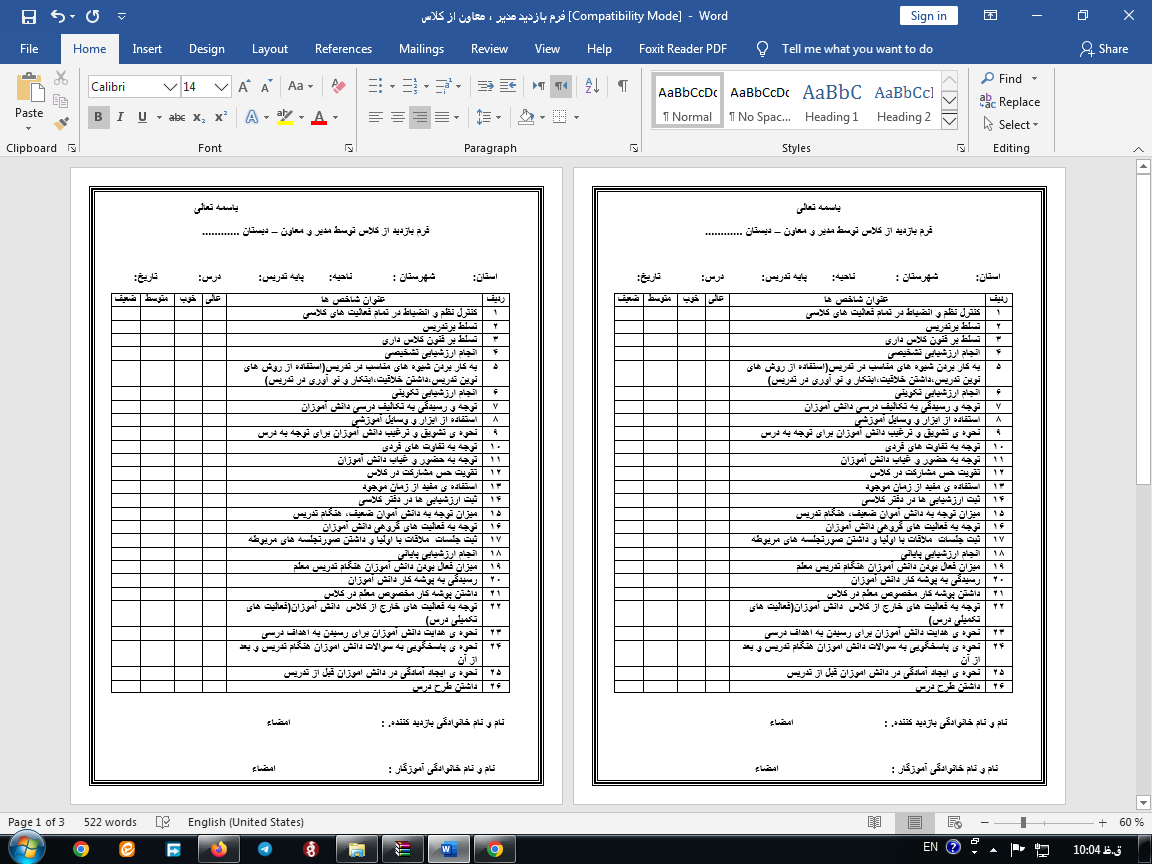
Task: Switch to Read Mode view in status bar
Action: click(875, 822)
